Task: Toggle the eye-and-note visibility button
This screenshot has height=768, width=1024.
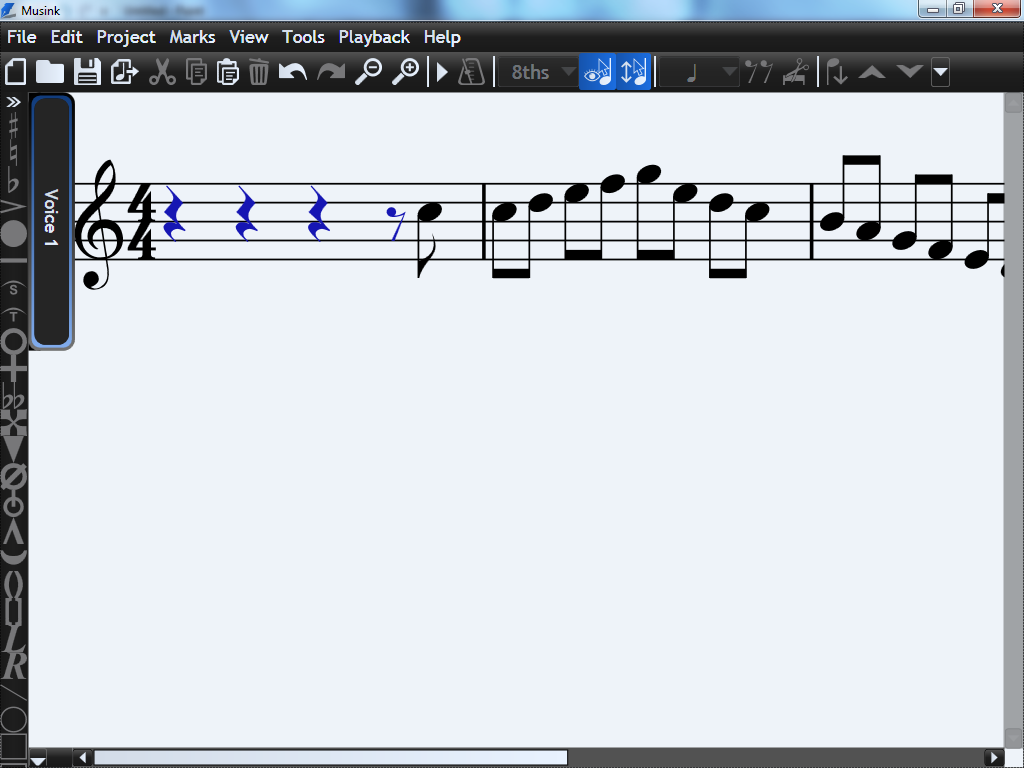Action: (597, 72)
